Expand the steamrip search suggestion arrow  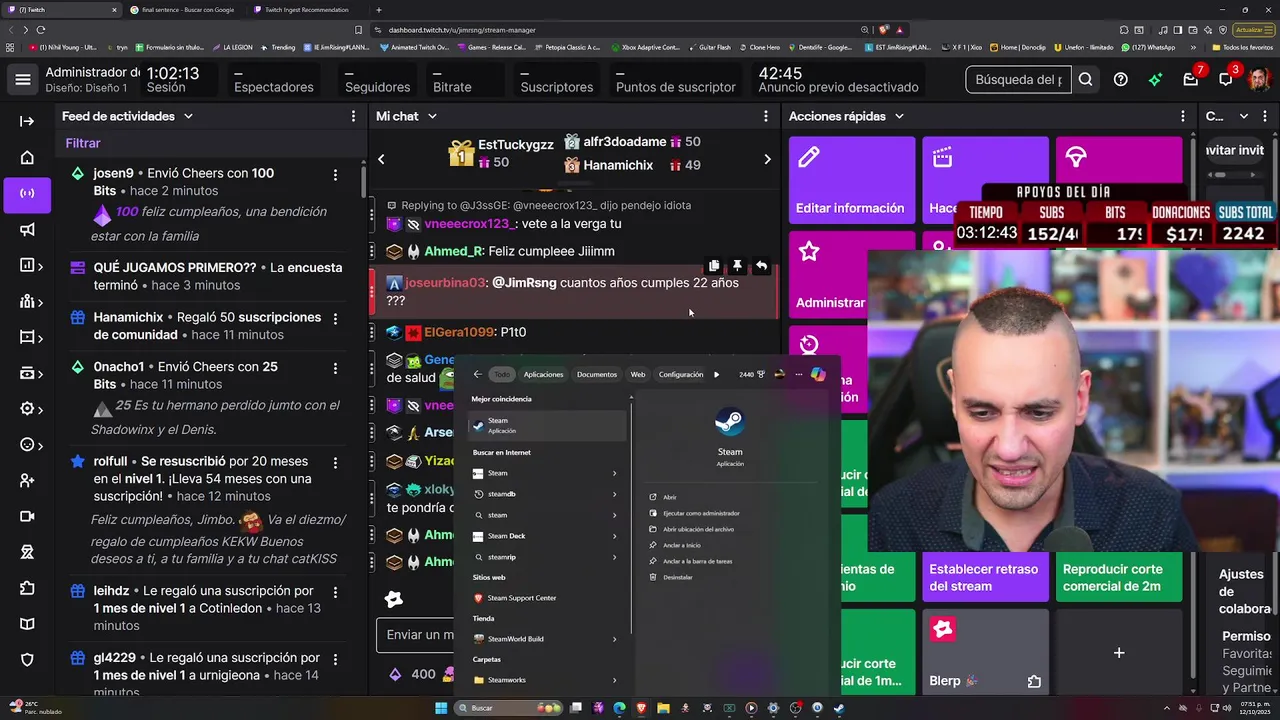(614, 557)
